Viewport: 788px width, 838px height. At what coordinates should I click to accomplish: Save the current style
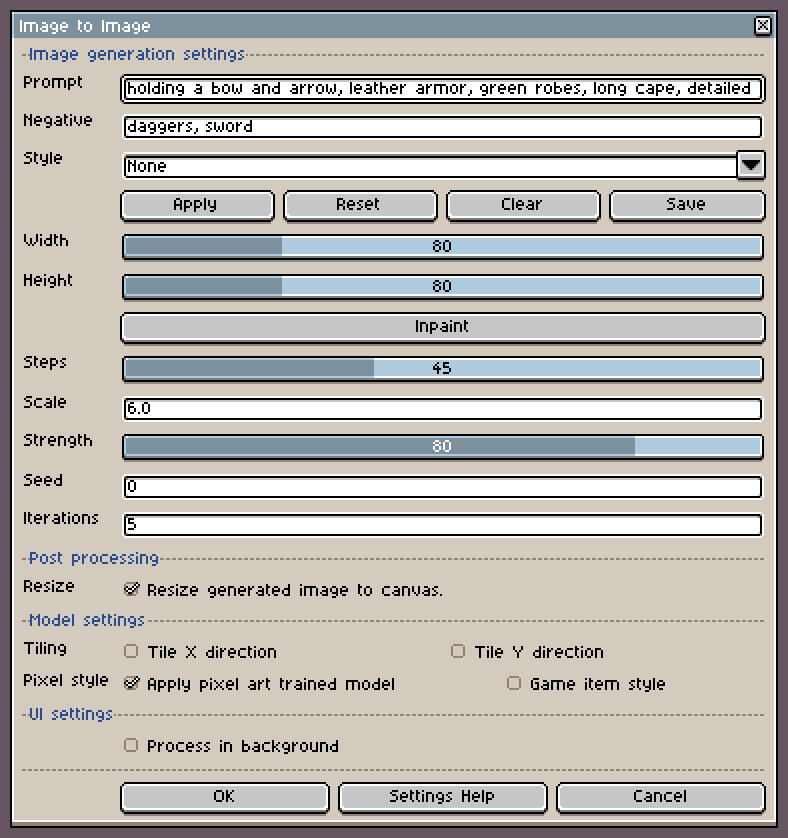coord(686,204)
